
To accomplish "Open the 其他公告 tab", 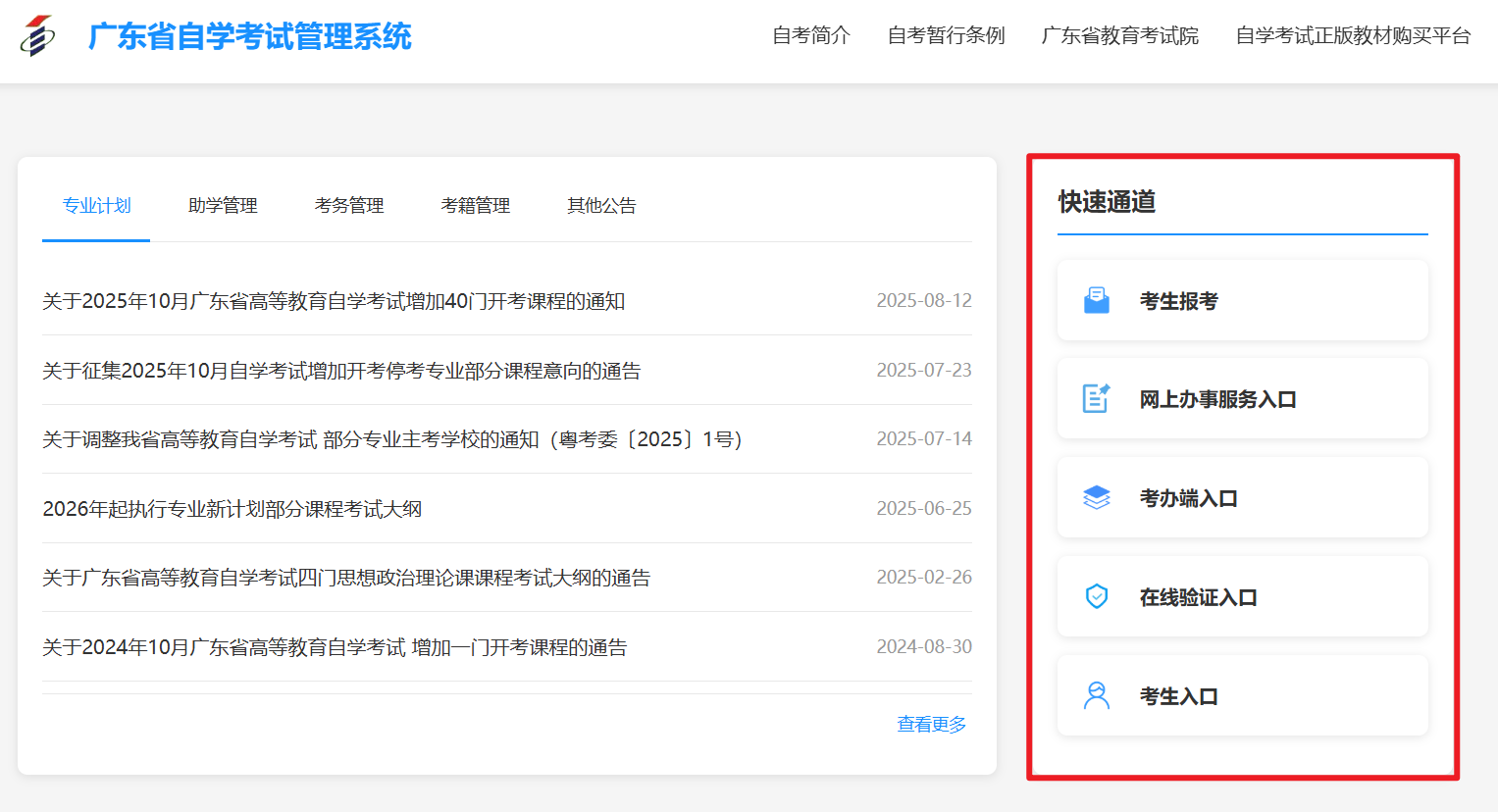I will coord(601,205).
